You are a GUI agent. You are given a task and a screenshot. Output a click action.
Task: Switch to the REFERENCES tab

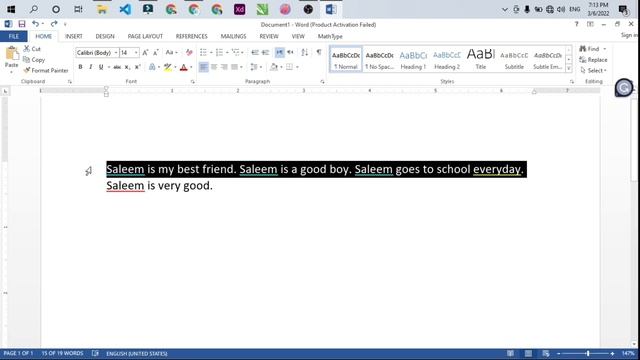point(191,36)
